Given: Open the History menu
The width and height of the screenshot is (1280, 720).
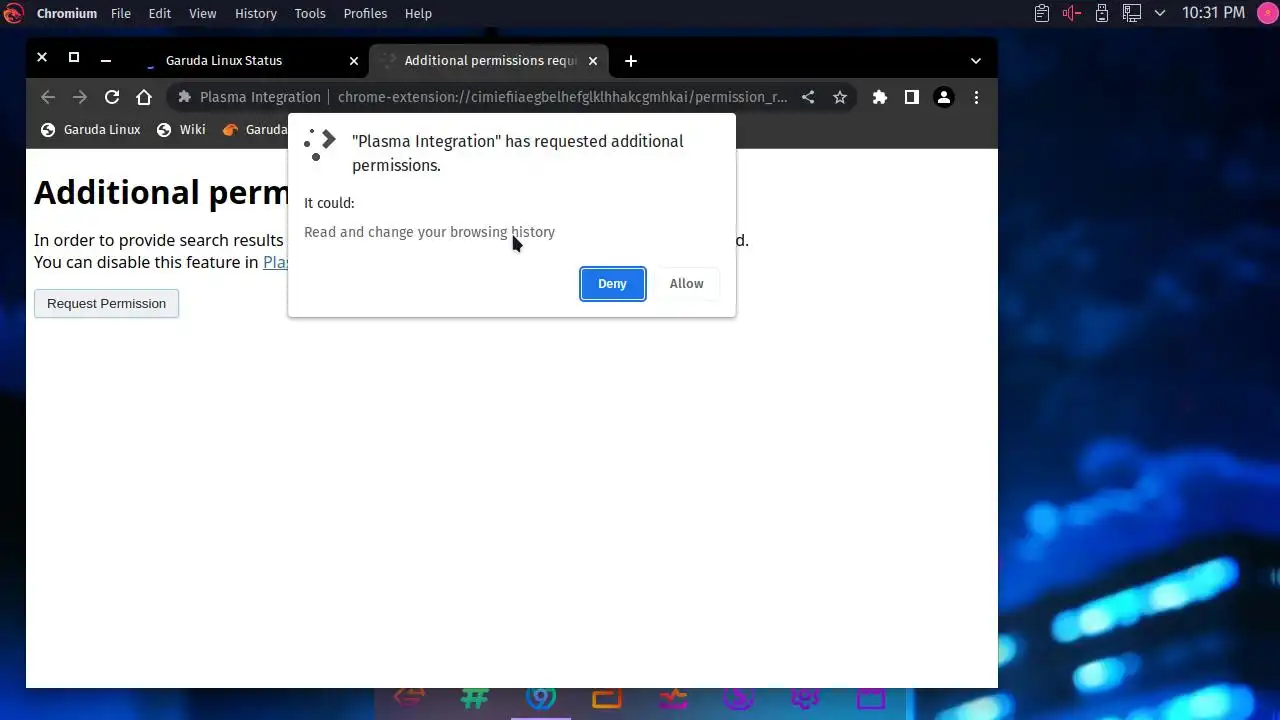Looking at the screenshot, I should 256,13.
